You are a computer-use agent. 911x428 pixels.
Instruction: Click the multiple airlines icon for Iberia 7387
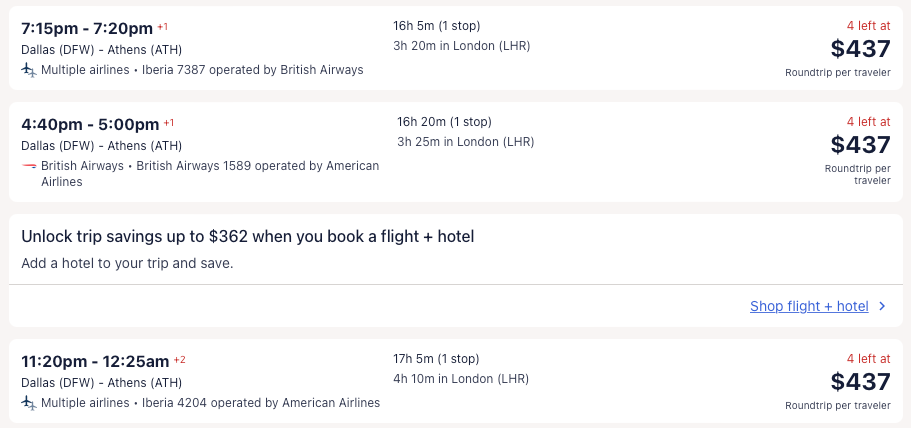click(x=28, y=70)
